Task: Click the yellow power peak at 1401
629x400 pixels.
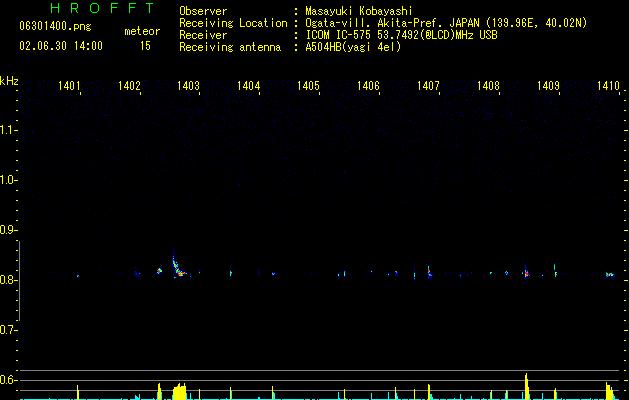Action: 78,392
